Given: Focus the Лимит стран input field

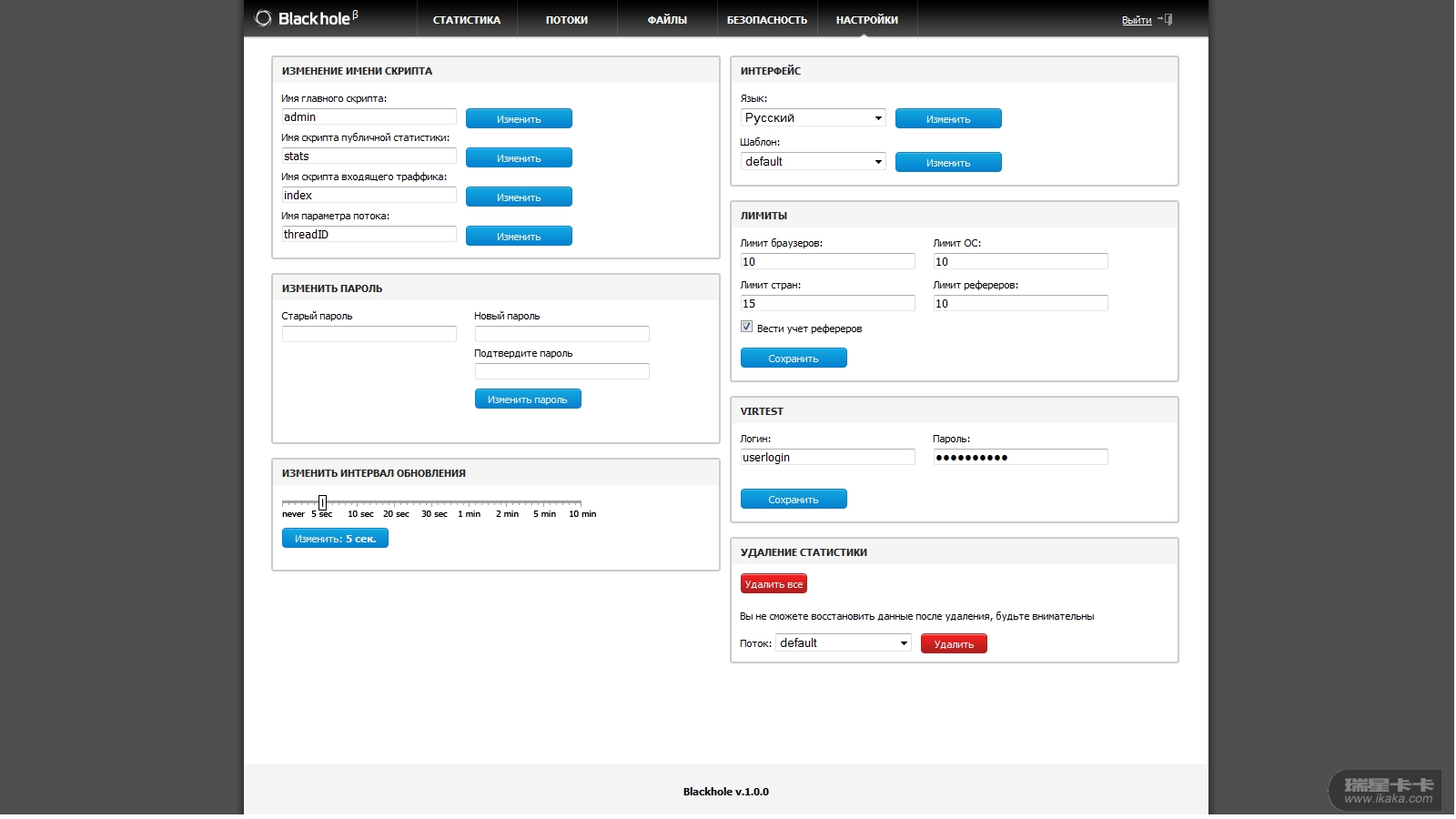Looking at the screenshot, I should pos(827,303).
